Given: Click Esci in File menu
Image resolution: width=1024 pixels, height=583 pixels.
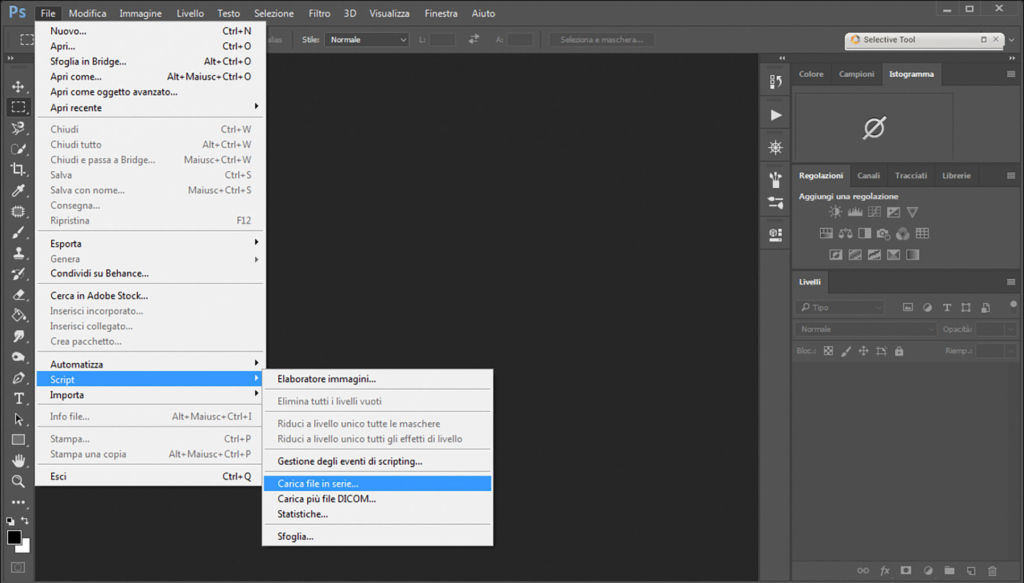Looking at the screenshot, I should point(150,477).
